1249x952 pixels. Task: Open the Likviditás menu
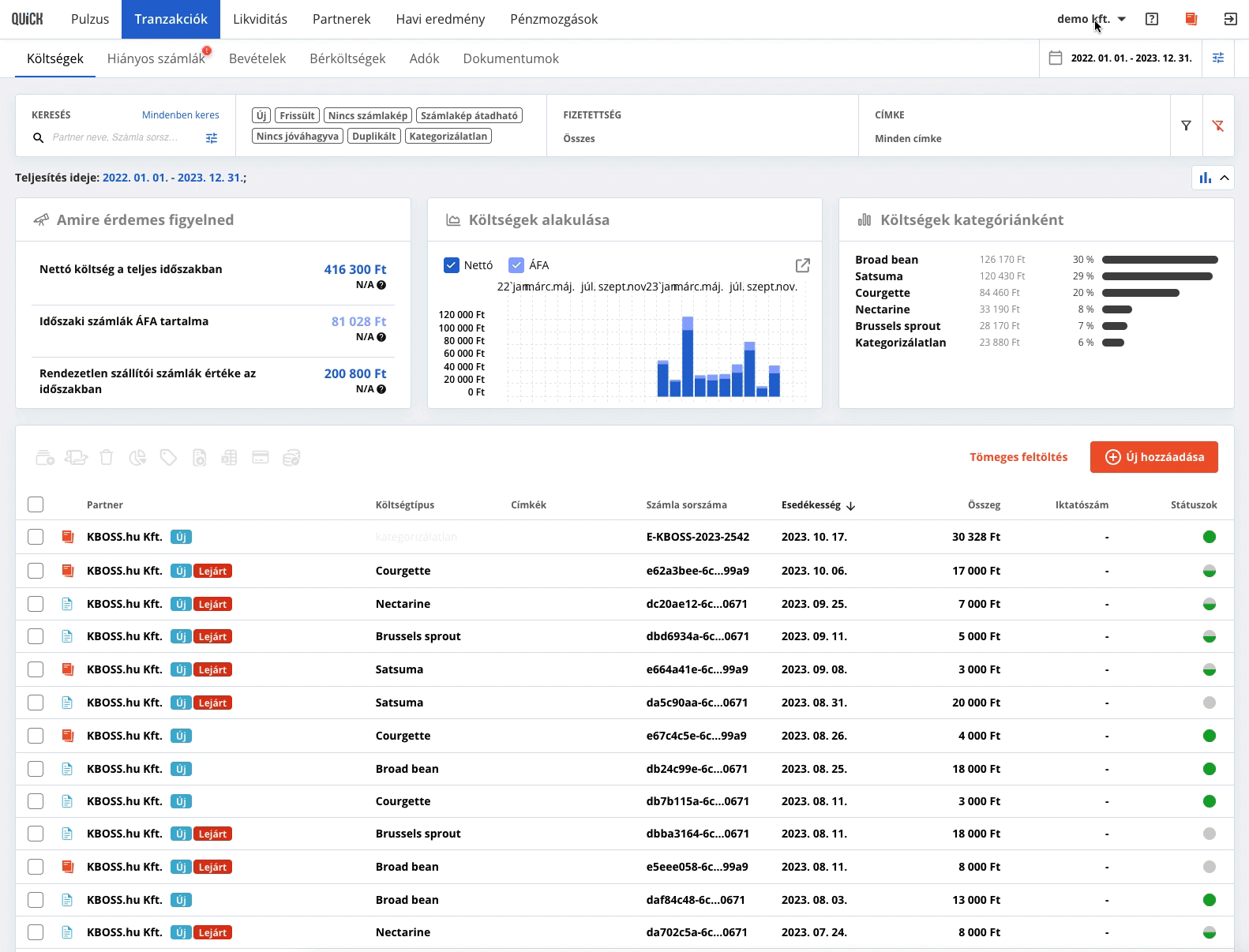260,19
